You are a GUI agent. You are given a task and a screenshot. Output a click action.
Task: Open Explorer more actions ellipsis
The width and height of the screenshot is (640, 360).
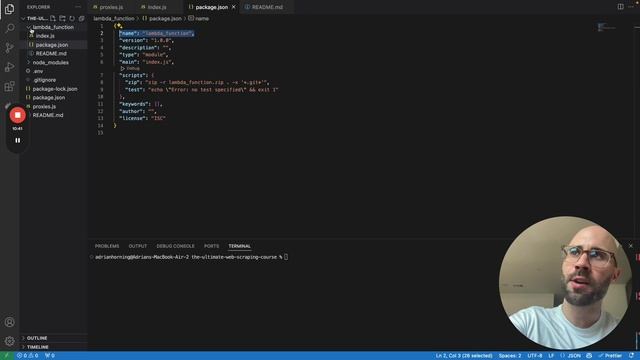click(x=78, y=7)
